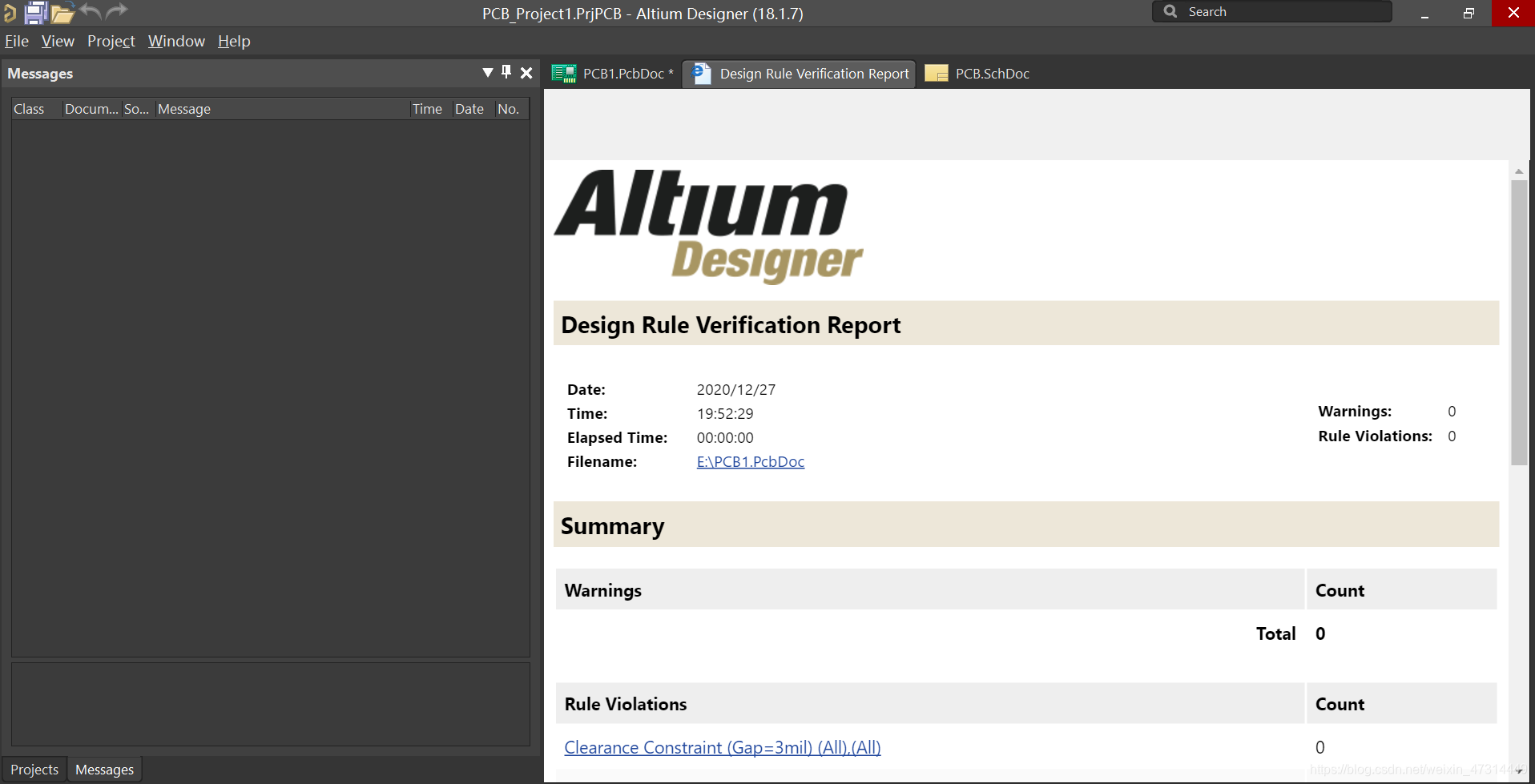
Task: Click the Design Rule Verification Report tab icon
Action: tap(701, 74)
